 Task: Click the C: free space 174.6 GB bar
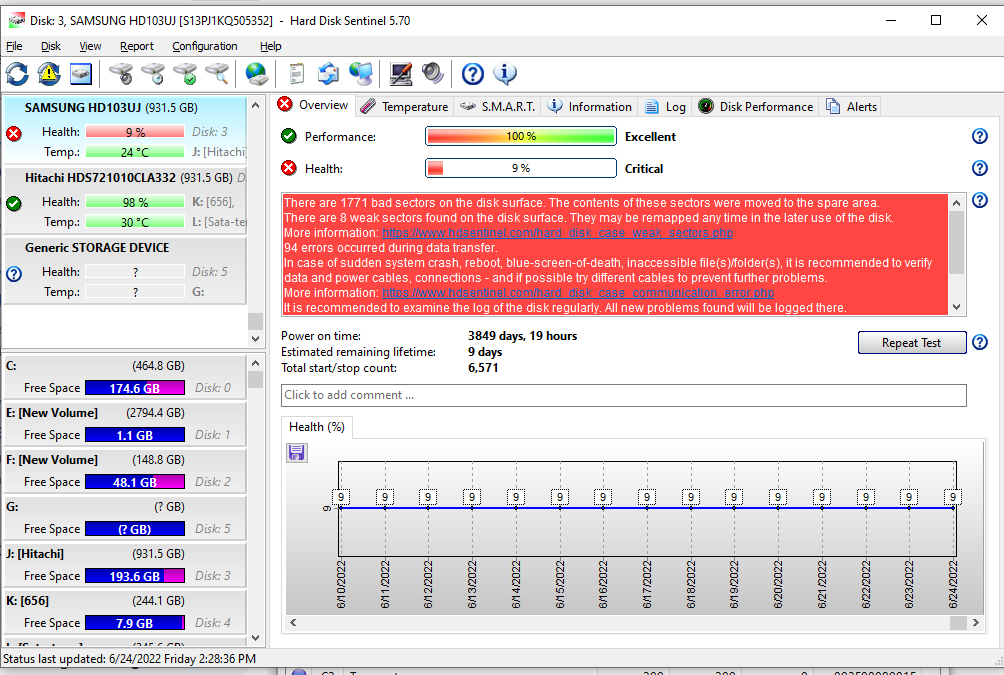tap(135, 388)
